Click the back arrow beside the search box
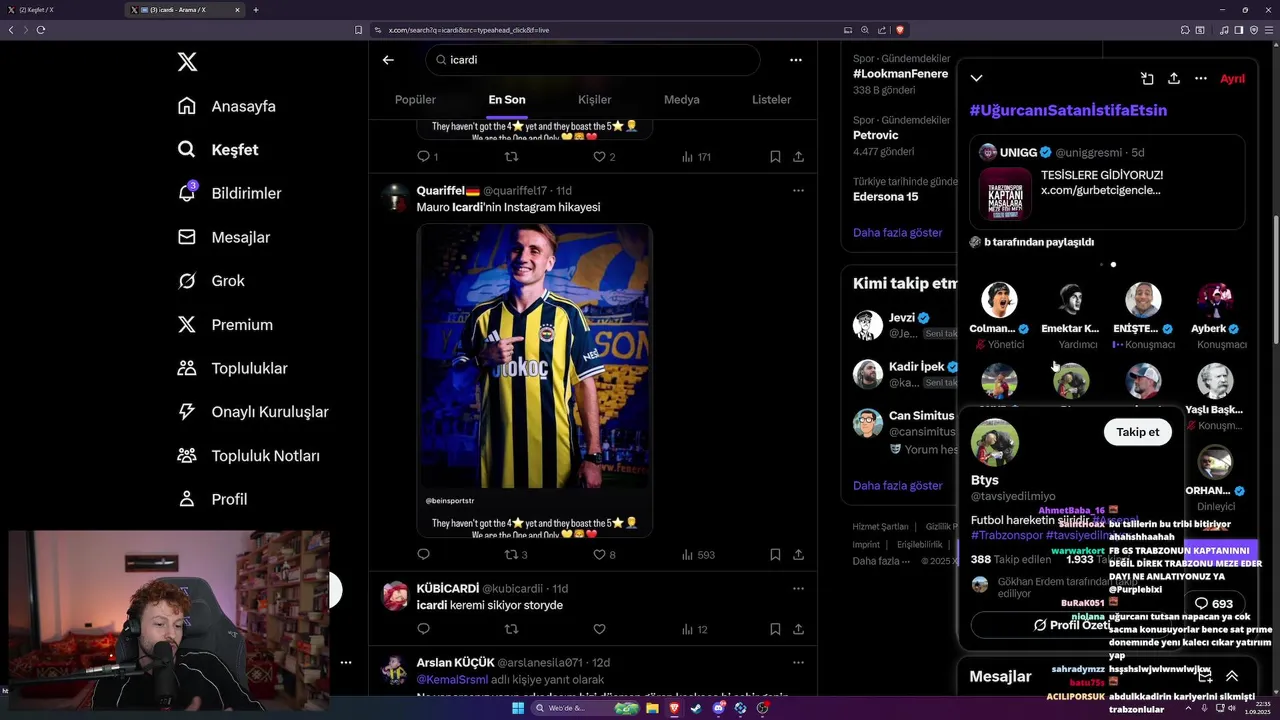This screenshot has width=1280, height=720. (x=388, y=60)
